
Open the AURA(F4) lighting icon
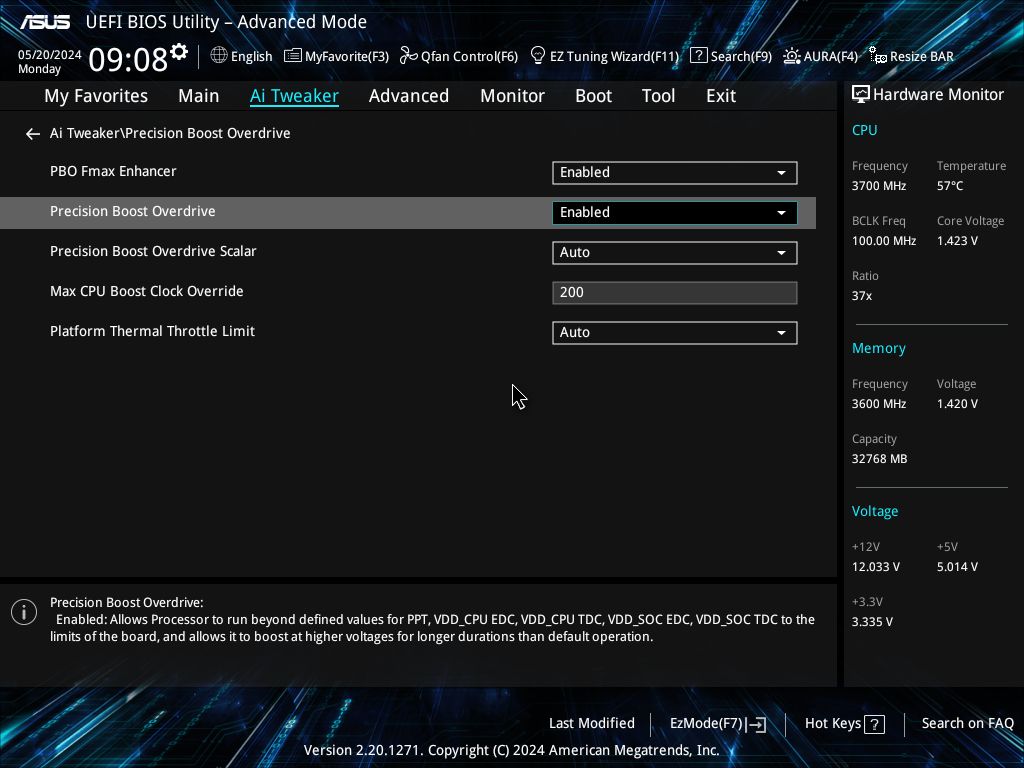coord(792,56)
